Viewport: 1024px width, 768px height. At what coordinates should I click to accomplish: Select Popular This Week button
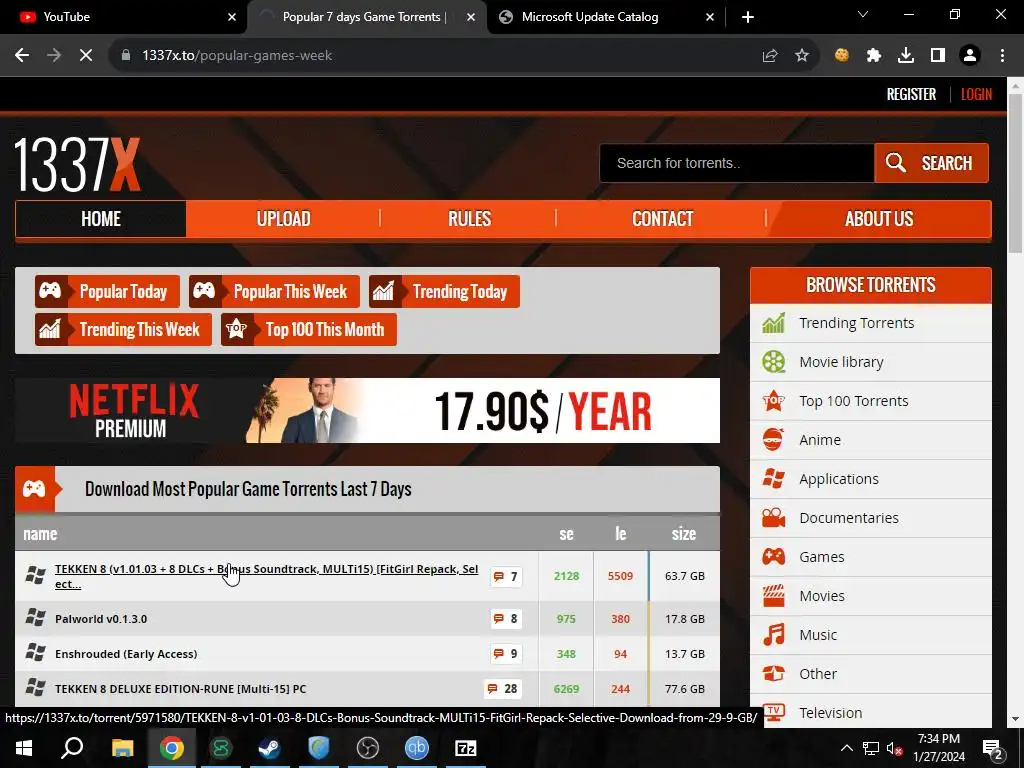pyautogui.click(x=274, y=291)
